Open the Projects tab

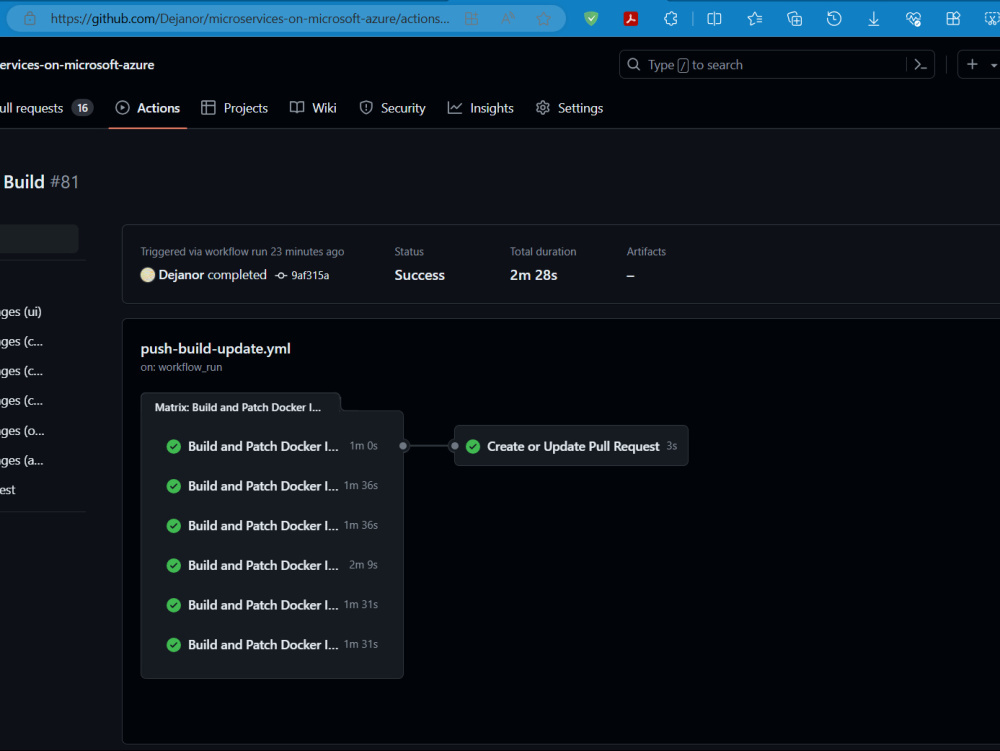click(234, 108)
